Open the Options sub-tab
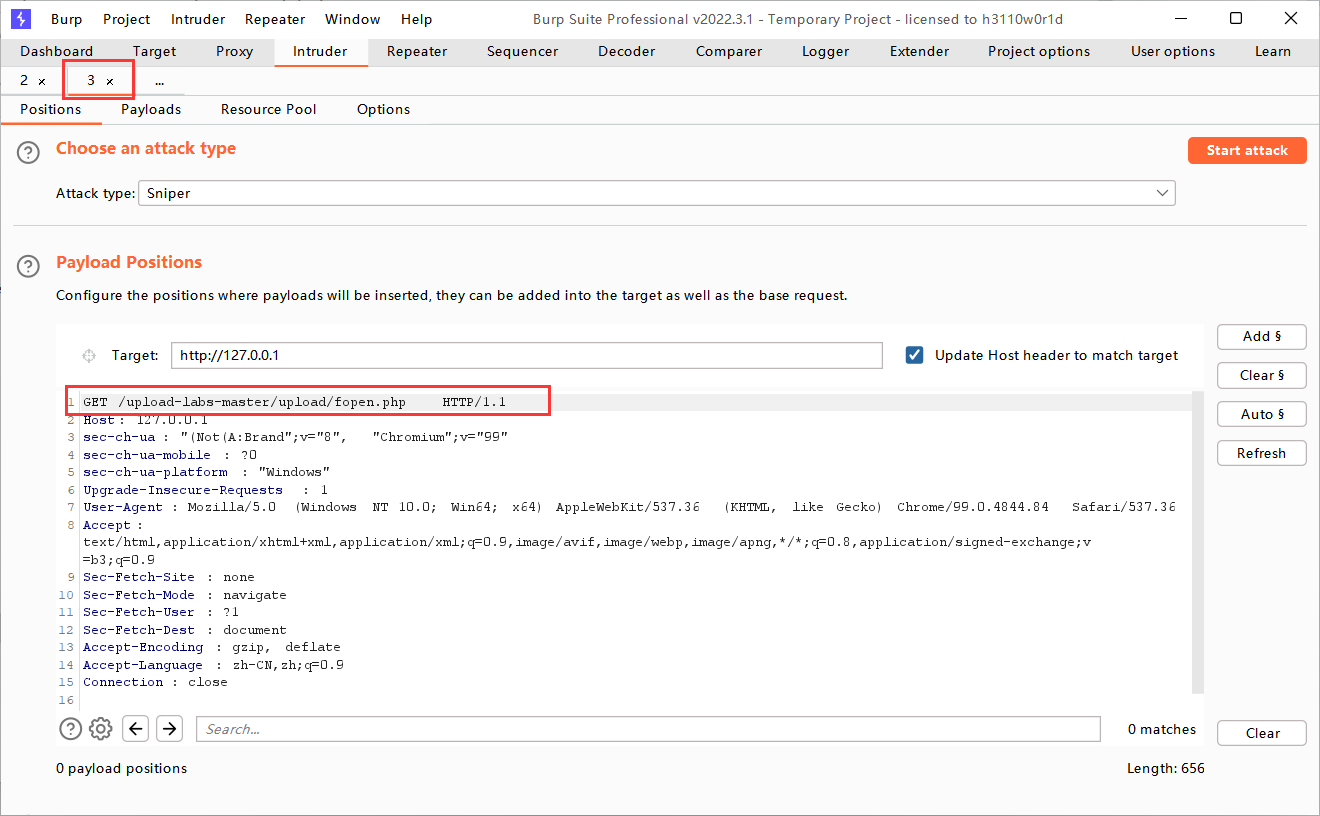This screenshot has height=816, width=1320. [384, 109]
